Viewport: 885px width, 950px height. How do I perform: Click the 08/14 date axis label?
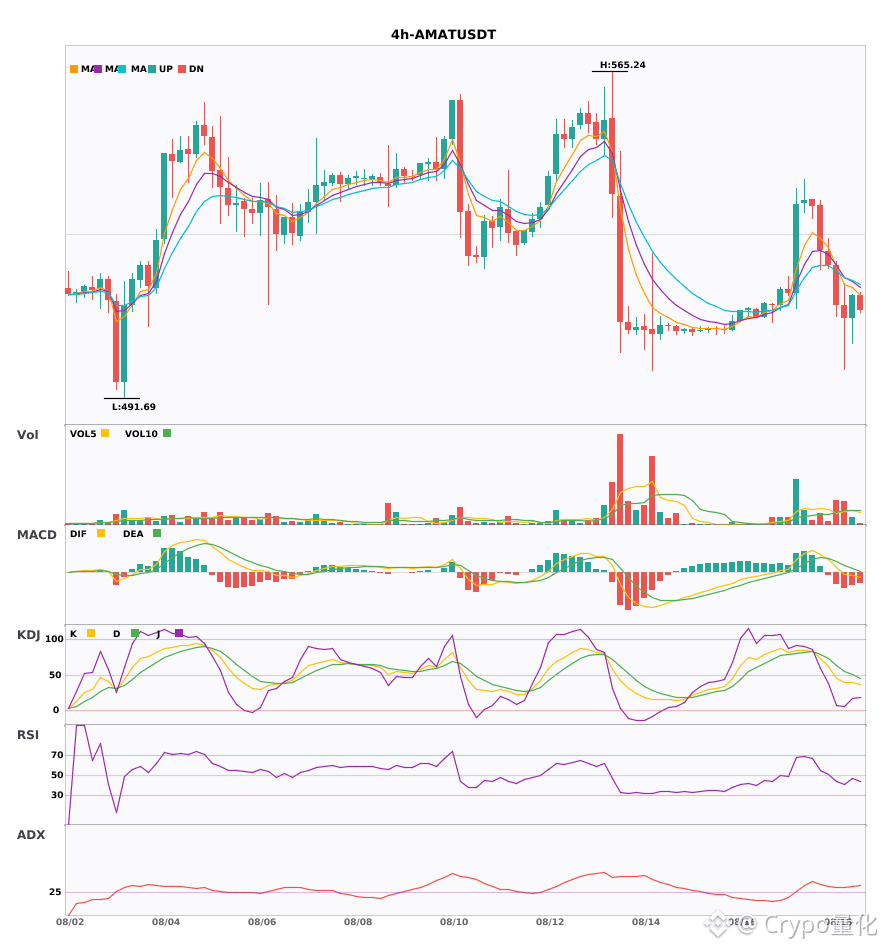(646, 922)
